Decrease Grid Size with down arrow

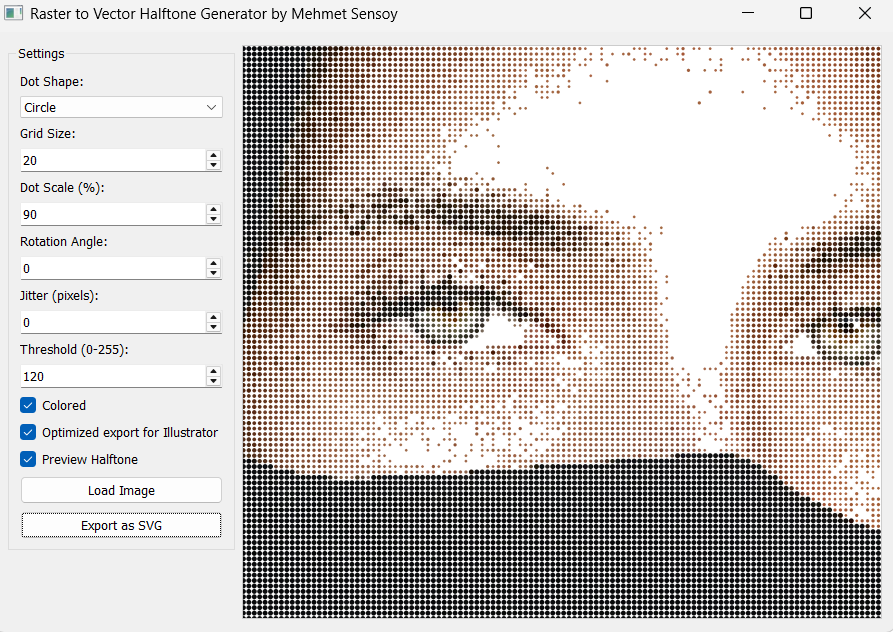click(x=214, y=165)
